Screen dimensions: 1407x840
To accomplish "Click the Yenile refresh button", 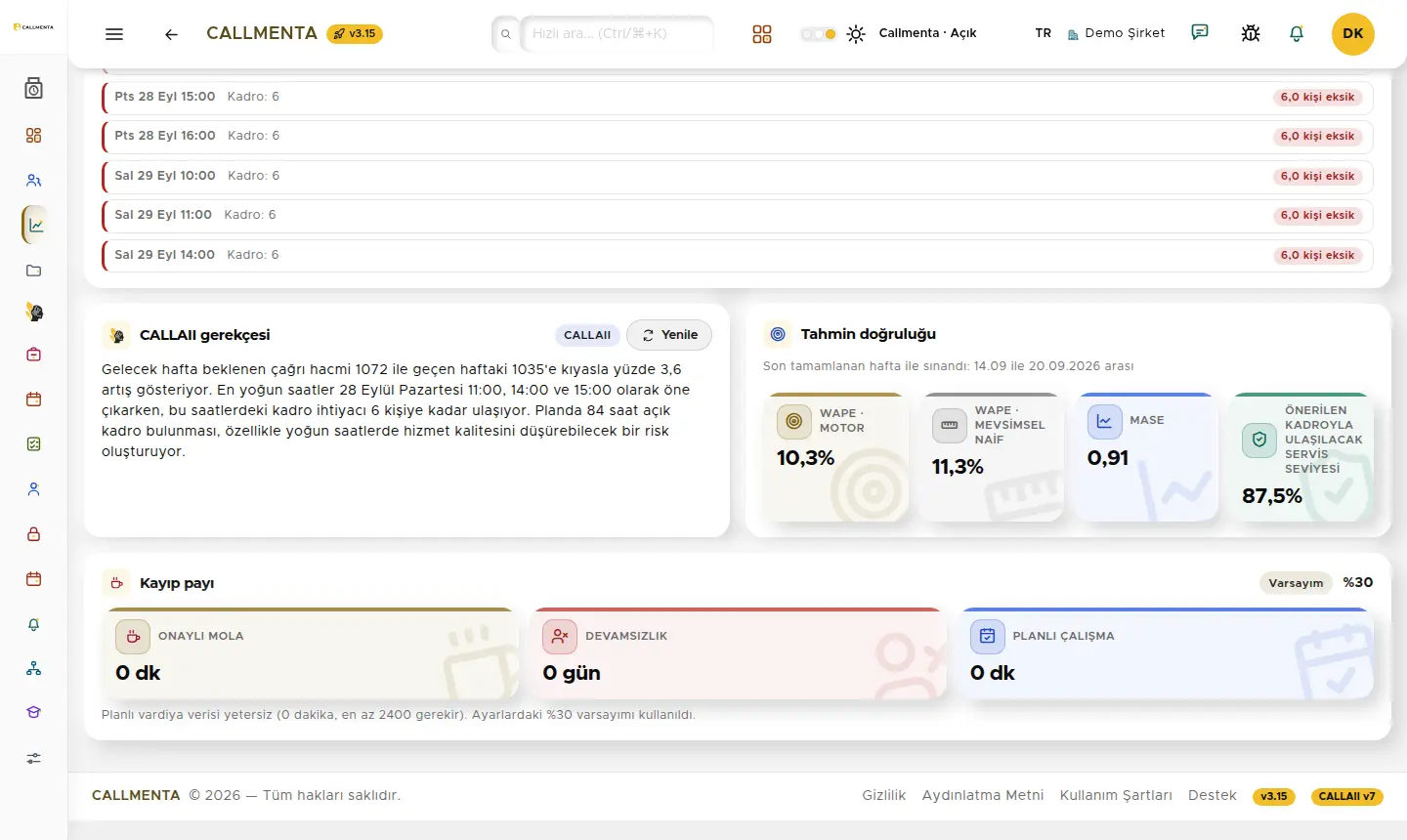I will (669, 335).
